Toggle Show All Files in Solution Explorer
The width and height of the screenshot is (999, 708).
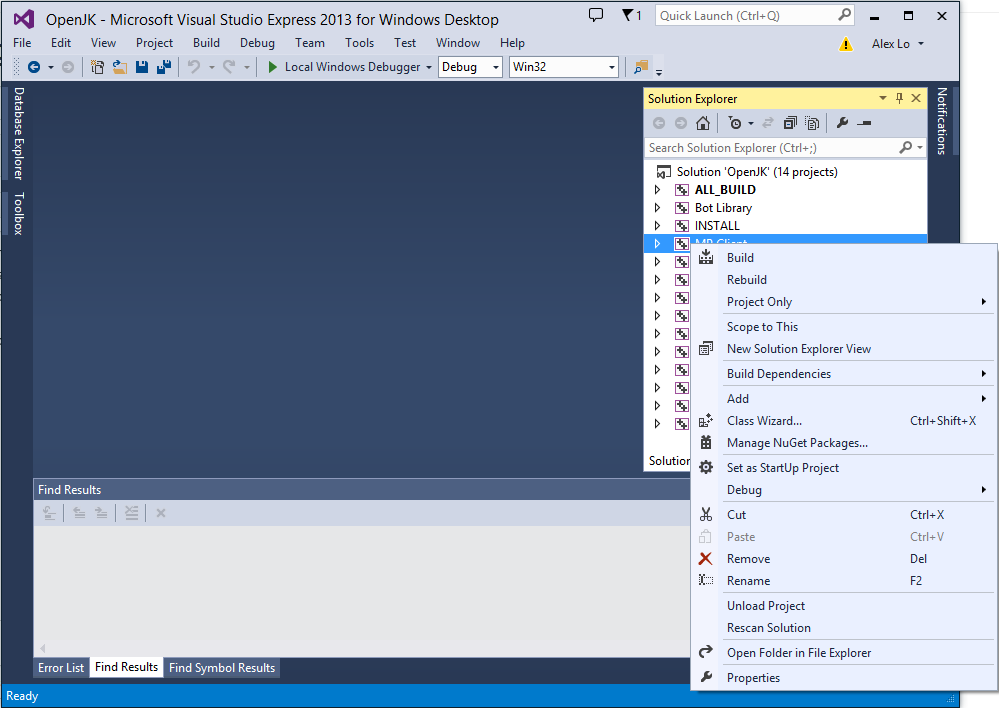pyautogui.click(x=812, y=123)
